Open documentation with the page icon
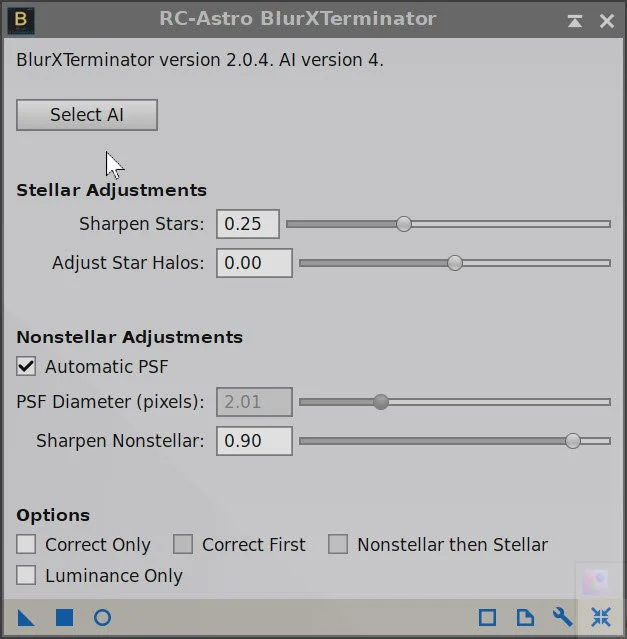627x639 pixels. pyautogui.click(x=525, y=617)
